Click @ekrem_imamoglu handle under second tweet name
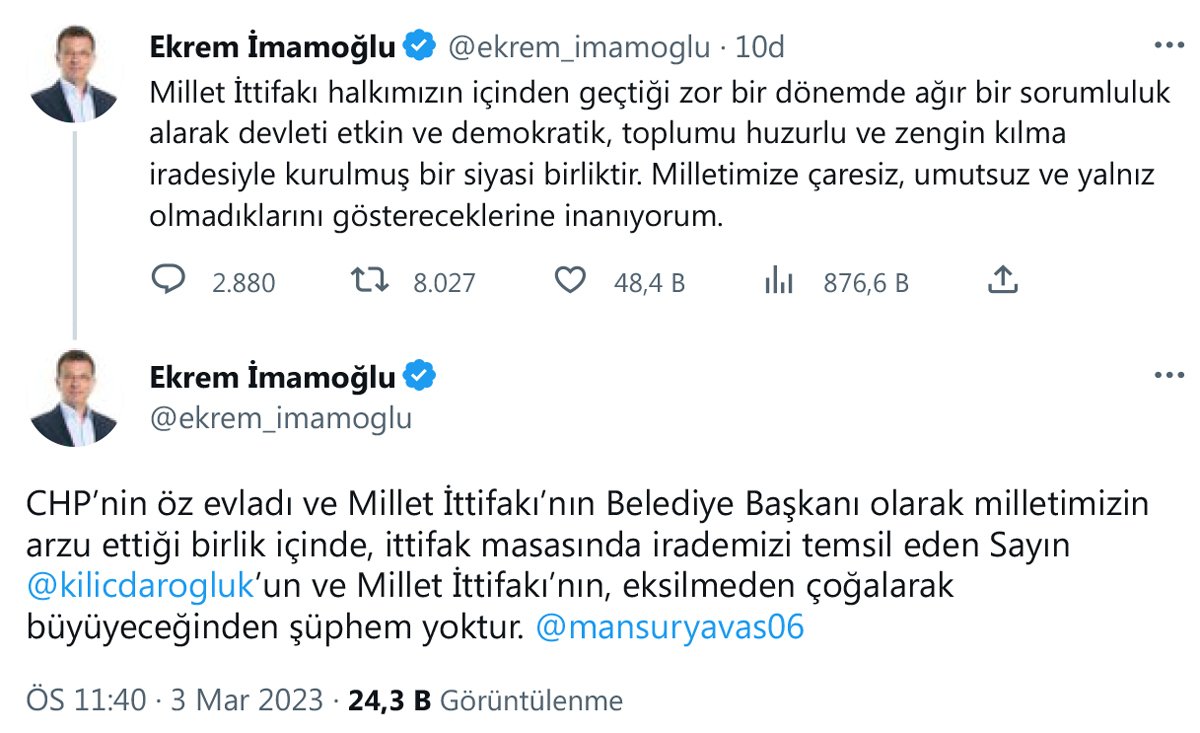Image resolution: width=1200 pixels, height=733 pixels. [280, 418]
